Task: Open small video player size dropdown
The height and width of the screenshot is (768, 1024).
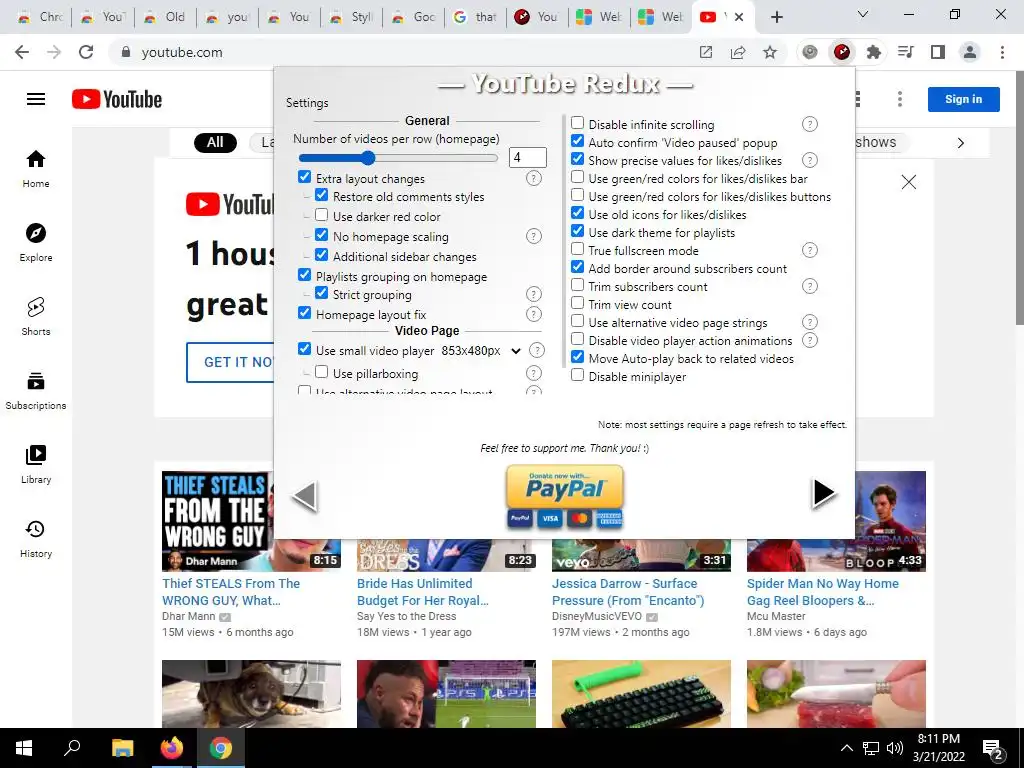Action: (481, 351)
